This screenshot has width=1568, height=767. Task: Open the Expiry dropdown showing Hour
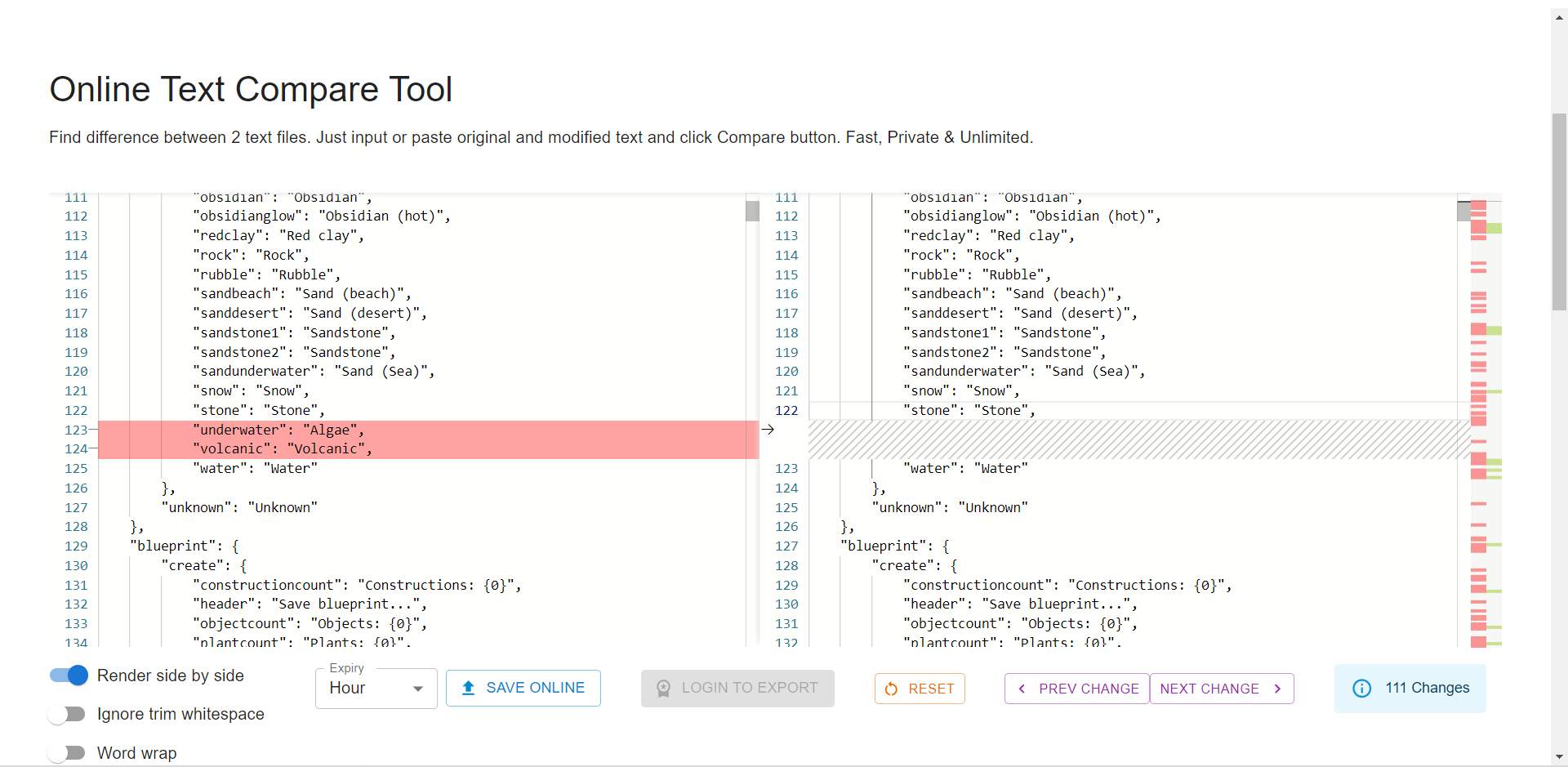pos(375,688)
